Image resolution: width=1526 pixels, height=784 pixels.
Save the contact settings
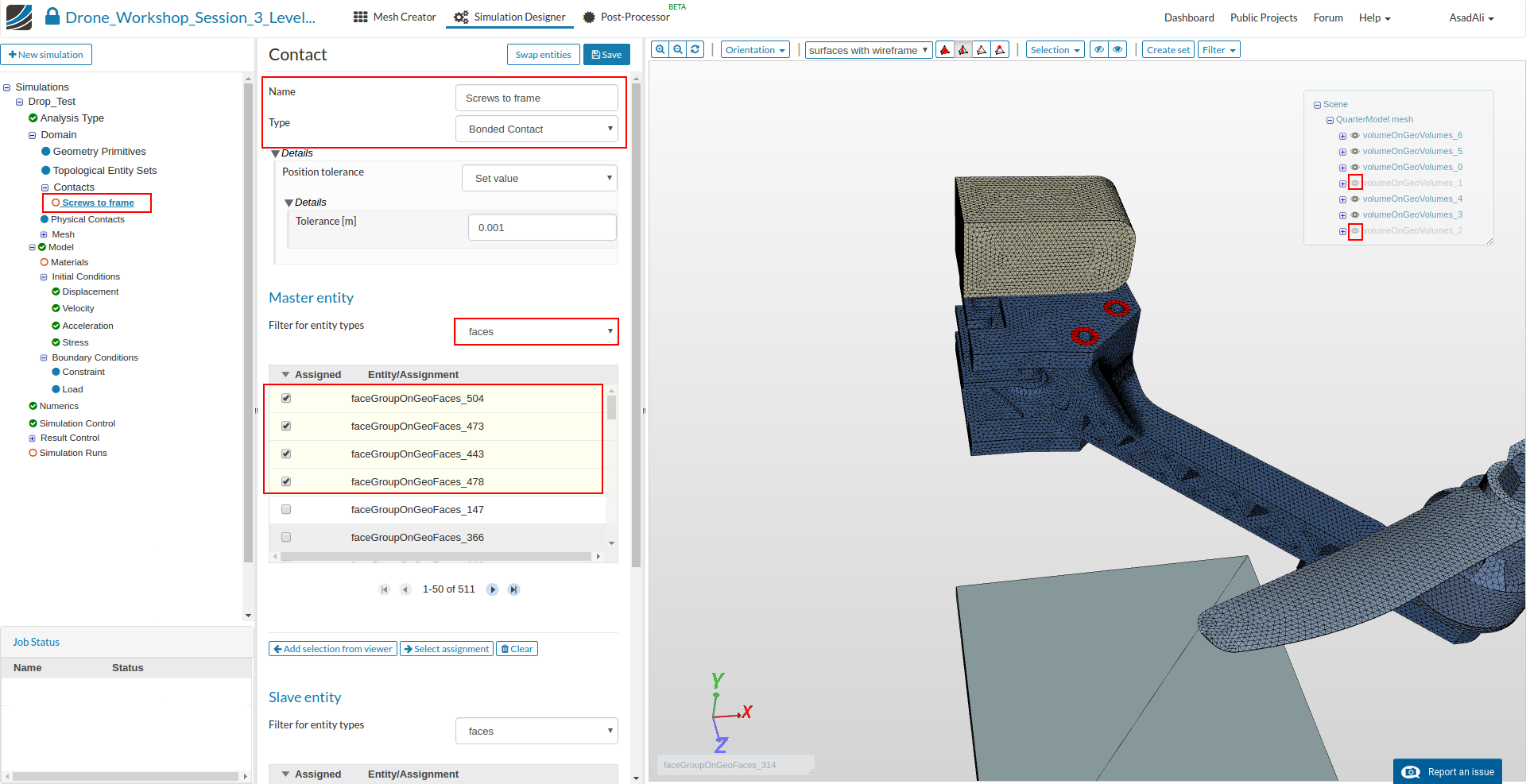[606, 55]
